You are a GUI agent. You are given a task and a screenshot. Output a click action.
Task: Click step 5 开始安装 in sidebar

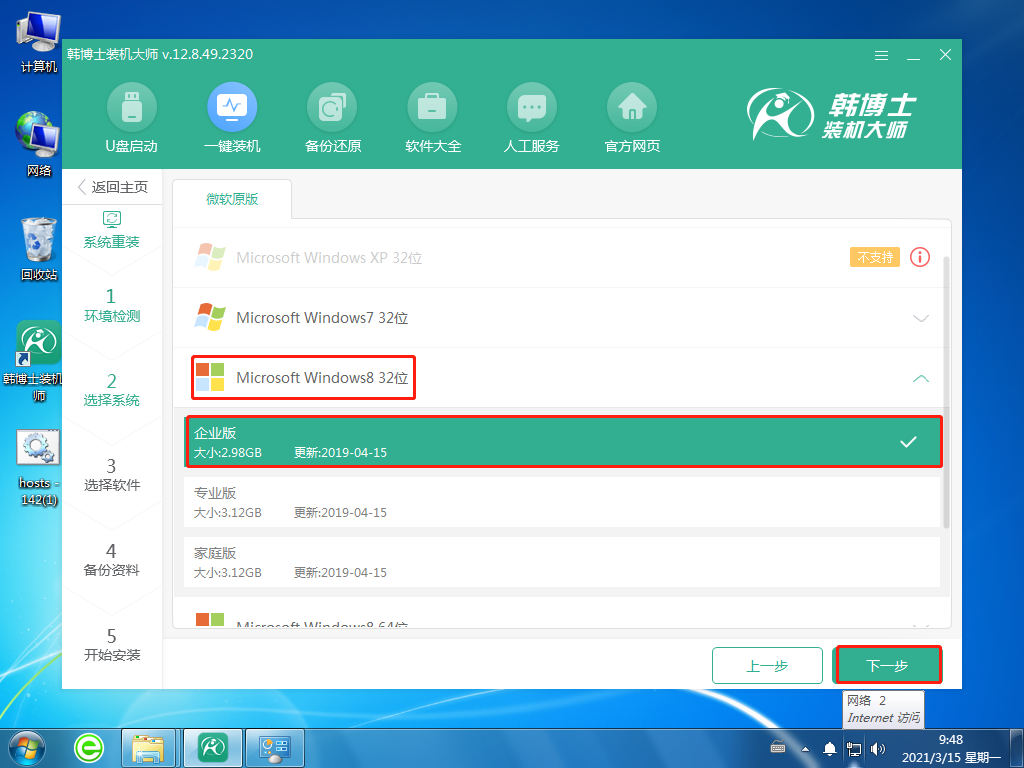(113, 643)
